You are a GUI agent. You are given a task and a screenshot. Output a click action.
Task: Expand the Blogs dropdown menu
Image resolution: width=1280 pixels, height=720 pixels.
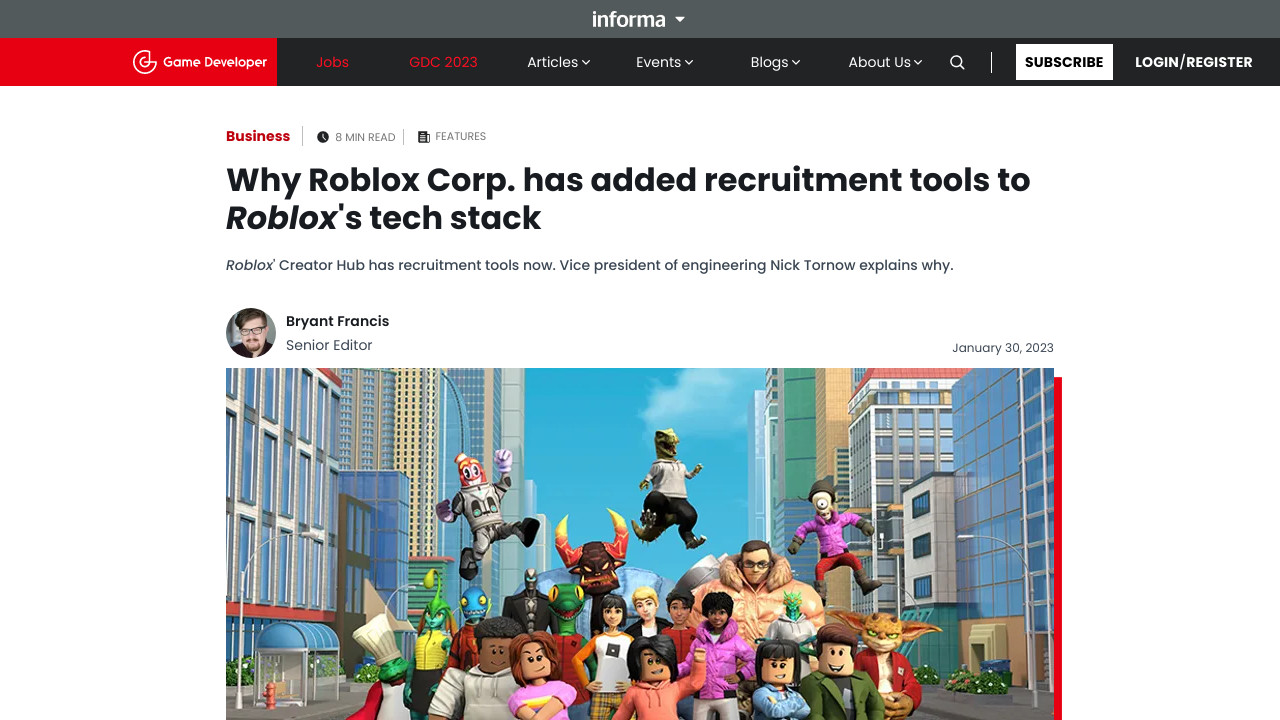775,62
